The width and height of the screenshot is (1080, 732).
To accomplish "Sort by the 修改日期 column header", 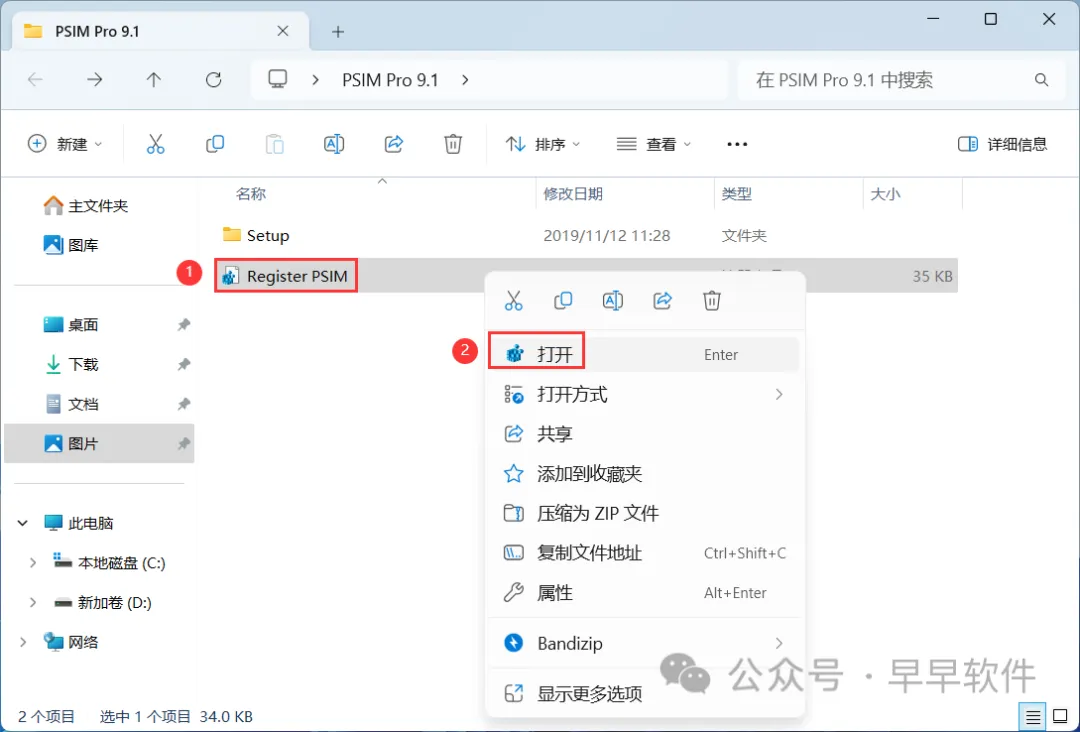I will click(x=573, y=194).
